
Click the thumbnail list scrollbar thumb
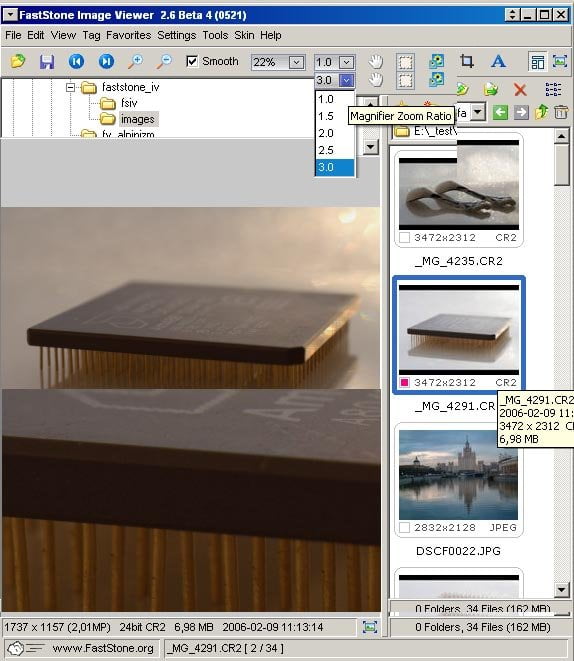561,165
